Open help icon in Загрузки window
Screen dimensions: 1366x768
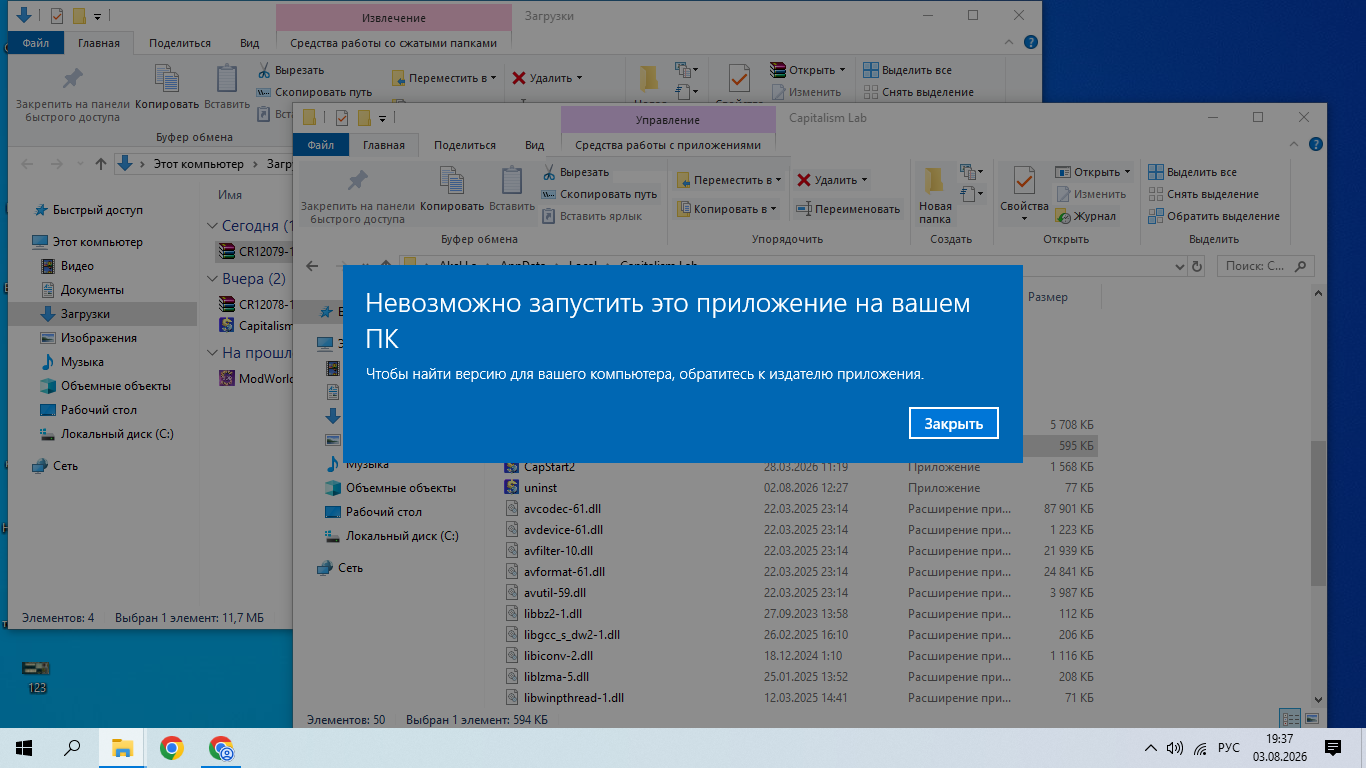[x=1031, y=42]
